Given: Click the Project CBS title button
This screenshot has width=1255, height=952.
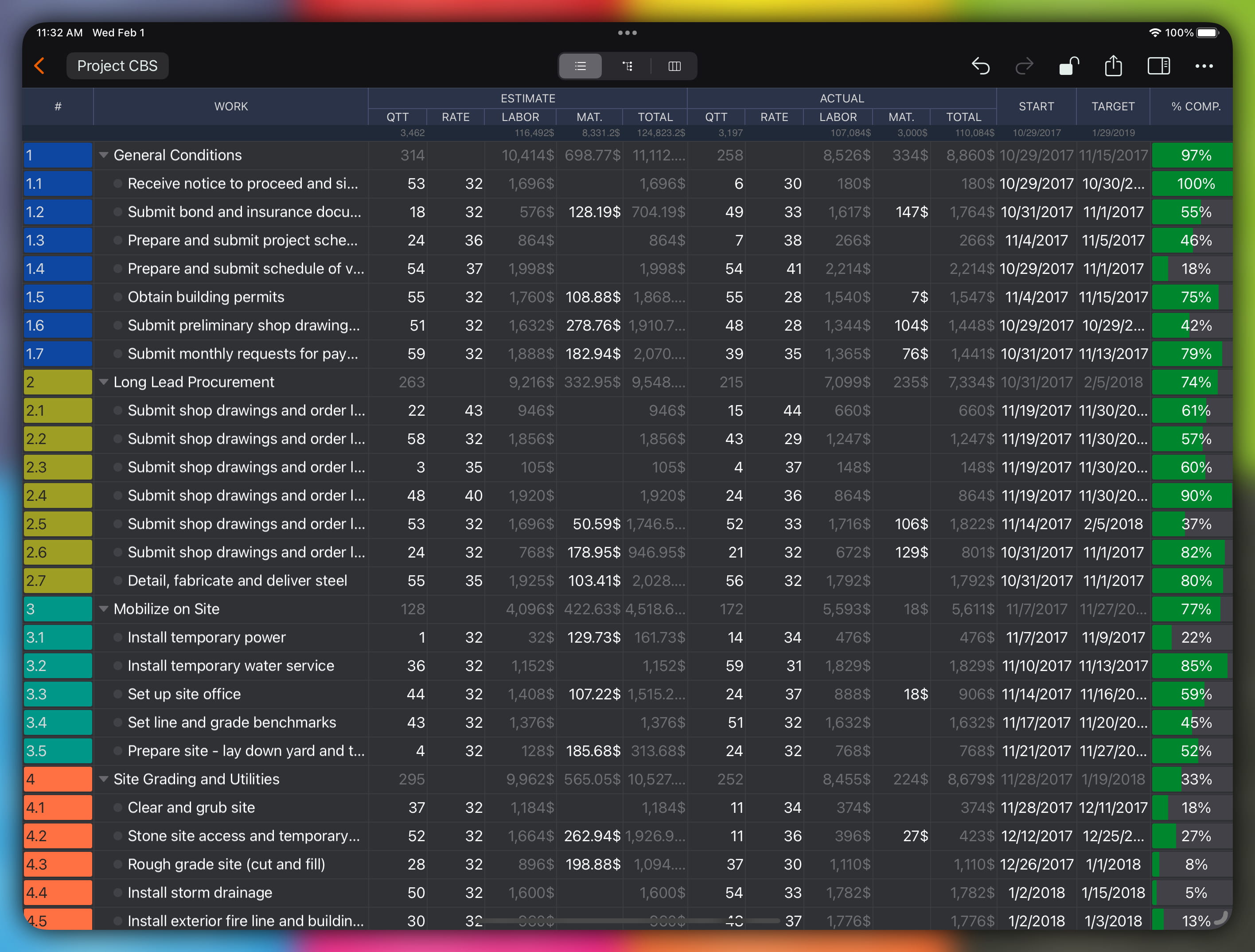Looking at the screenshot, I should pyautogui.click(x=117, y=66).
